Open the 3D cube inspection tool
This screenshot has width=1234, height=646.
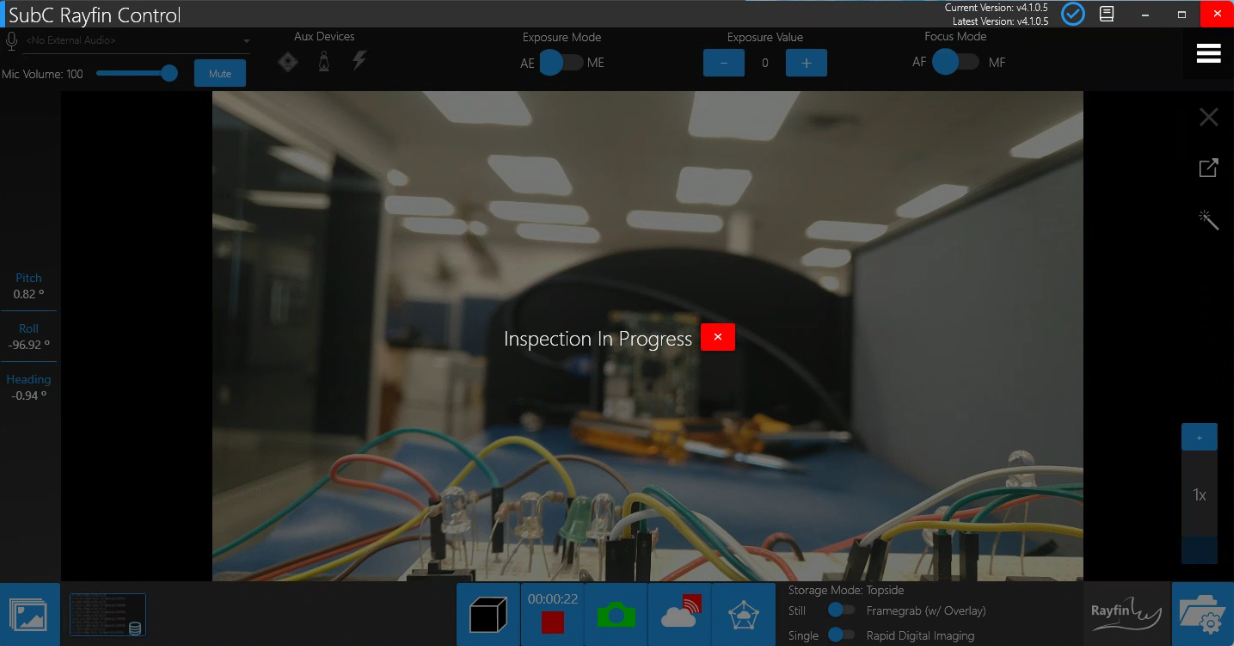[488, 615]
